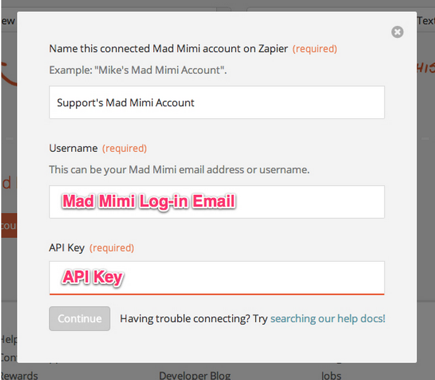The height and width of the screenshot is (380, 435).
Task: Open the partially hidden Help footer link
Action: click(x=9, y=339)
